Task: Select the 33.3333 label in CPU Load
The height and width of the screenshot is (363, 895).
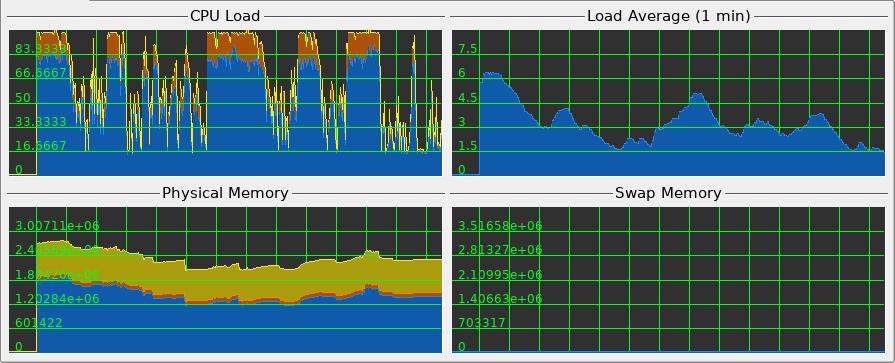Action: (x=41, y=122)
